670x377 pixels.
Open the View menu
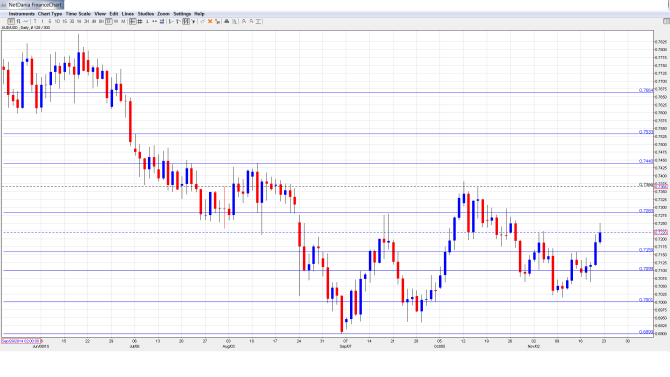point(100,14)
